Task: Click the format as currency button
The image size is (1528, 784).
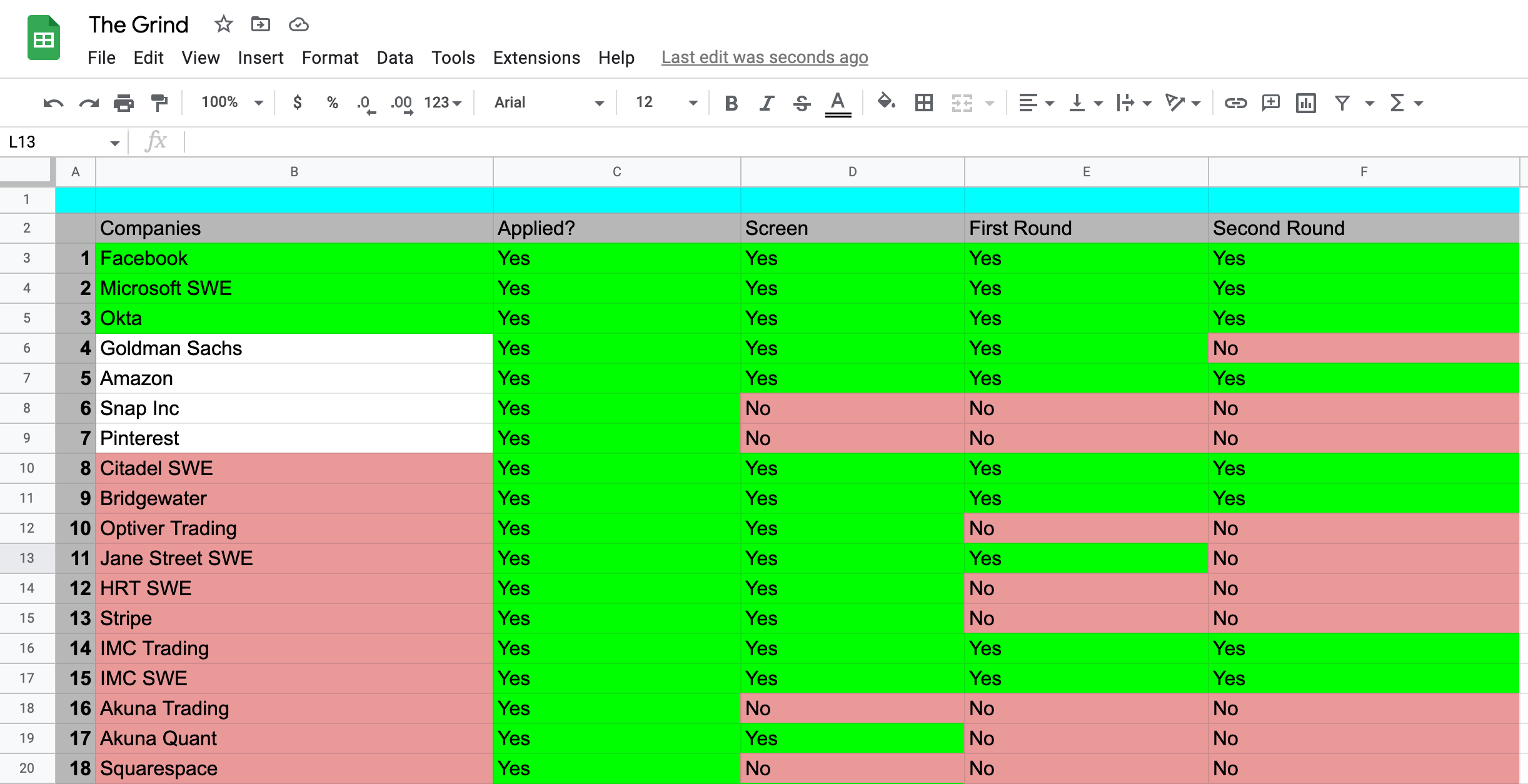Action: (298, 103)
